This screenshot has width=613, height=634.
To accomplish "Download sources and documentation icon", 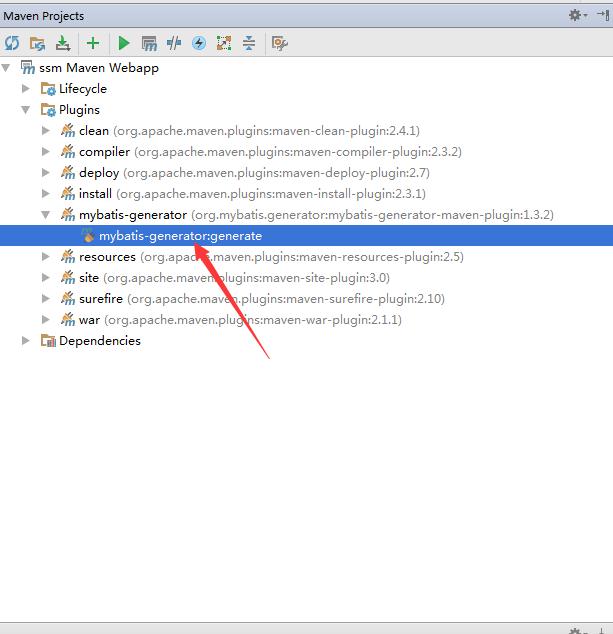I will 63,43.
